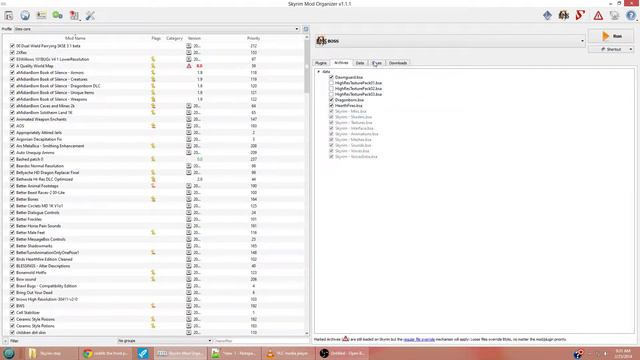Sort by Category column header
This screenshot has width=640, height=360.
(174, 38)
